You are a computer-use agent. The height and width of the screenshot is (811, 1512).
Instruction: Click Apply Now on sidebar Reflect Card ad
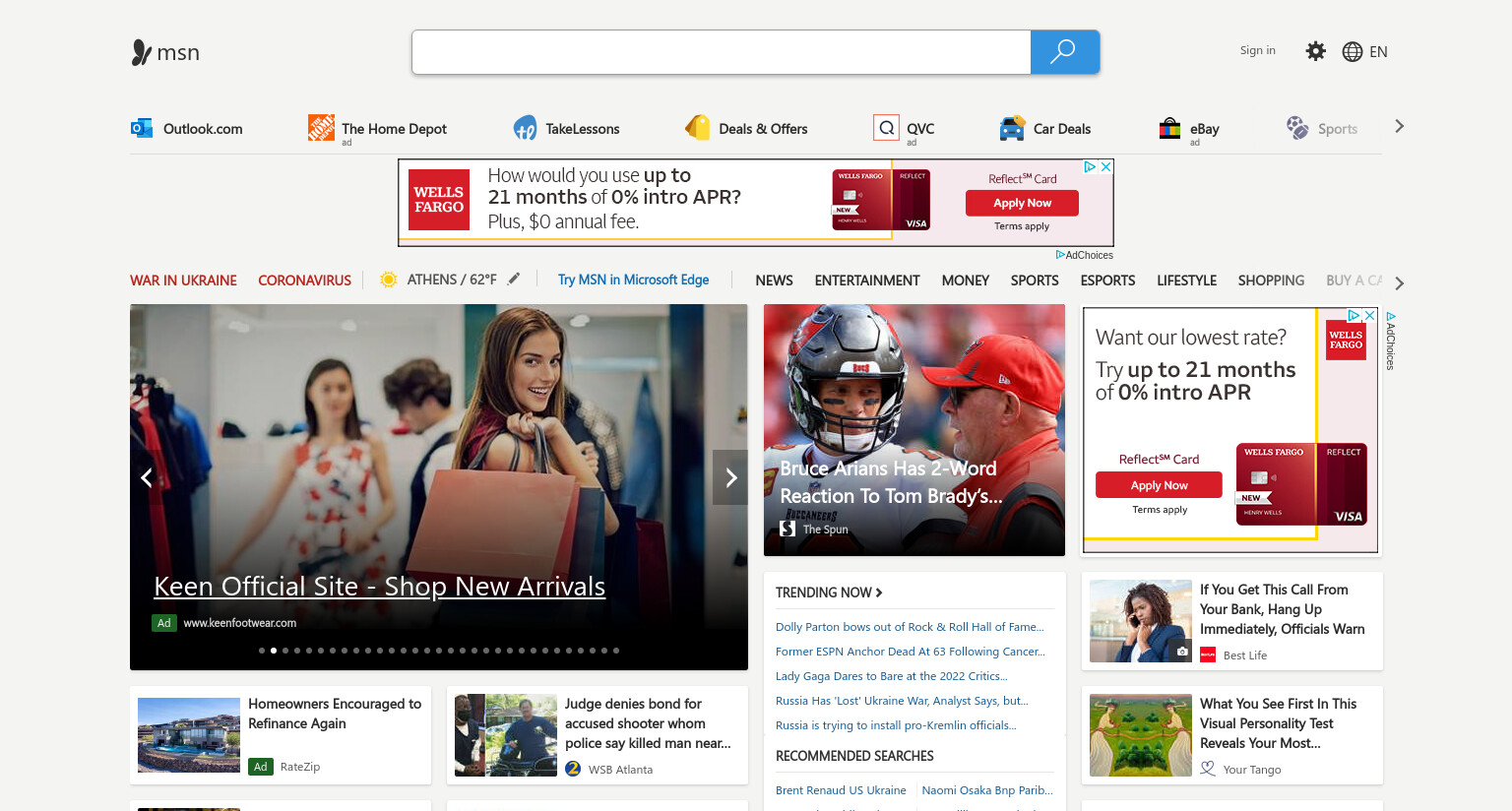(1159, 485)
